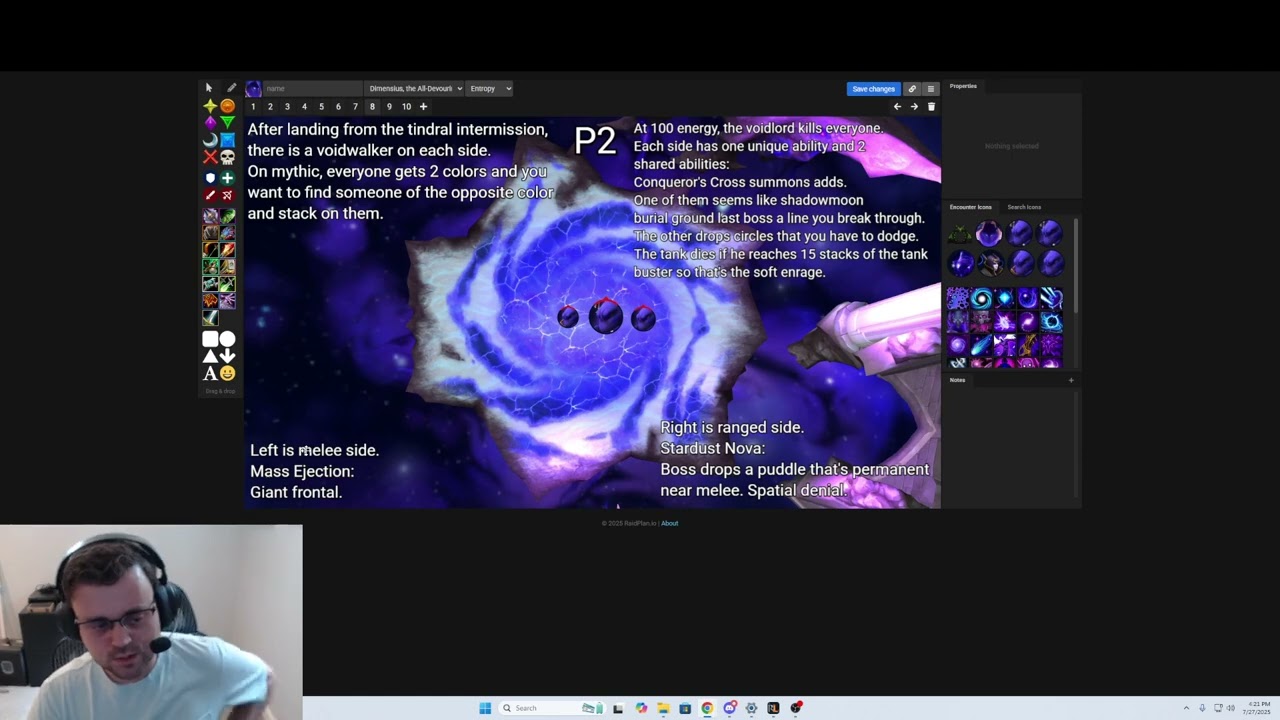Choose the white square shape
This screenshot has width=1280, height=720.
(210, 339)
